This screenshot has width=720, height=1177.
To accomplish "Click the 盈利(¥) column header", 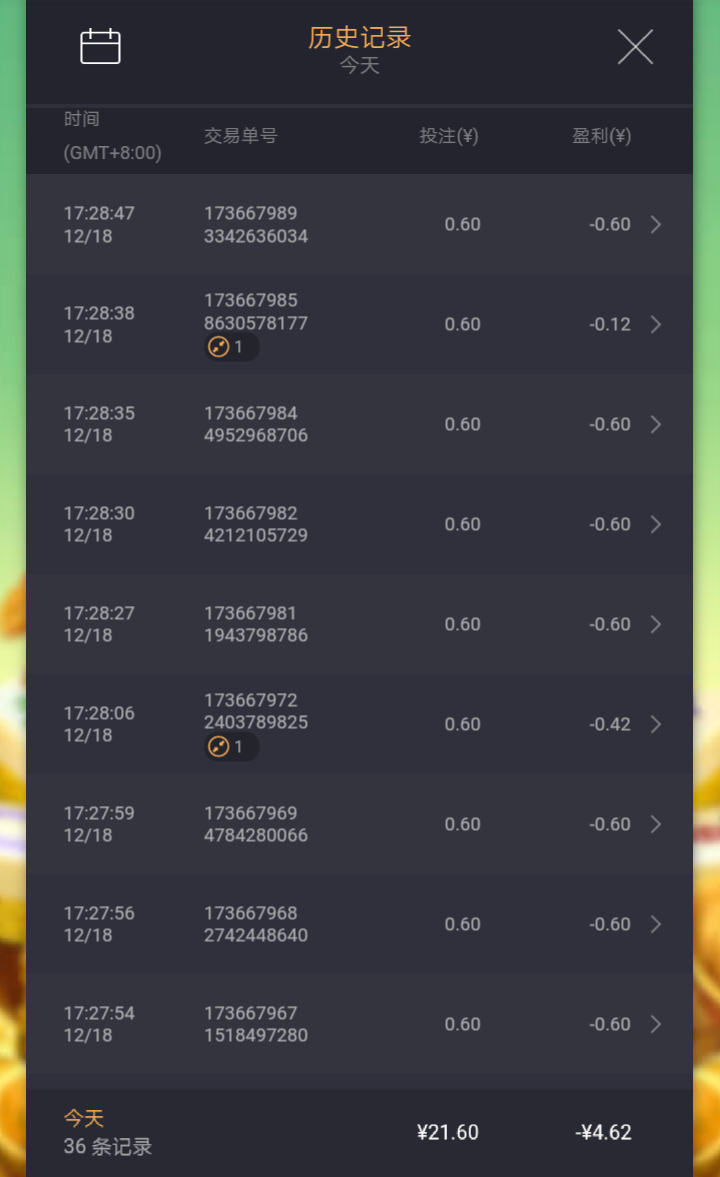I will click(x=601, y=136).
